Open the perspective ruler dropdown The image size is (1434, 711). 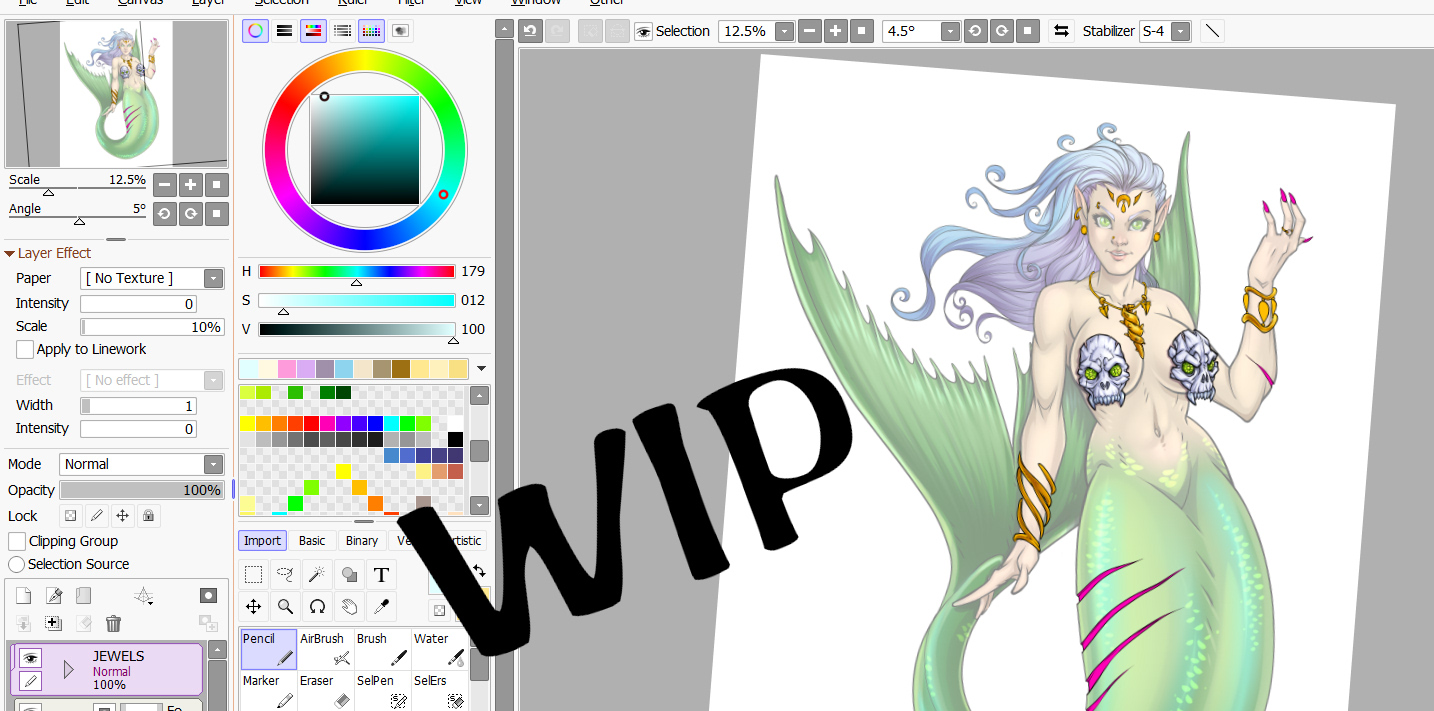145,597
